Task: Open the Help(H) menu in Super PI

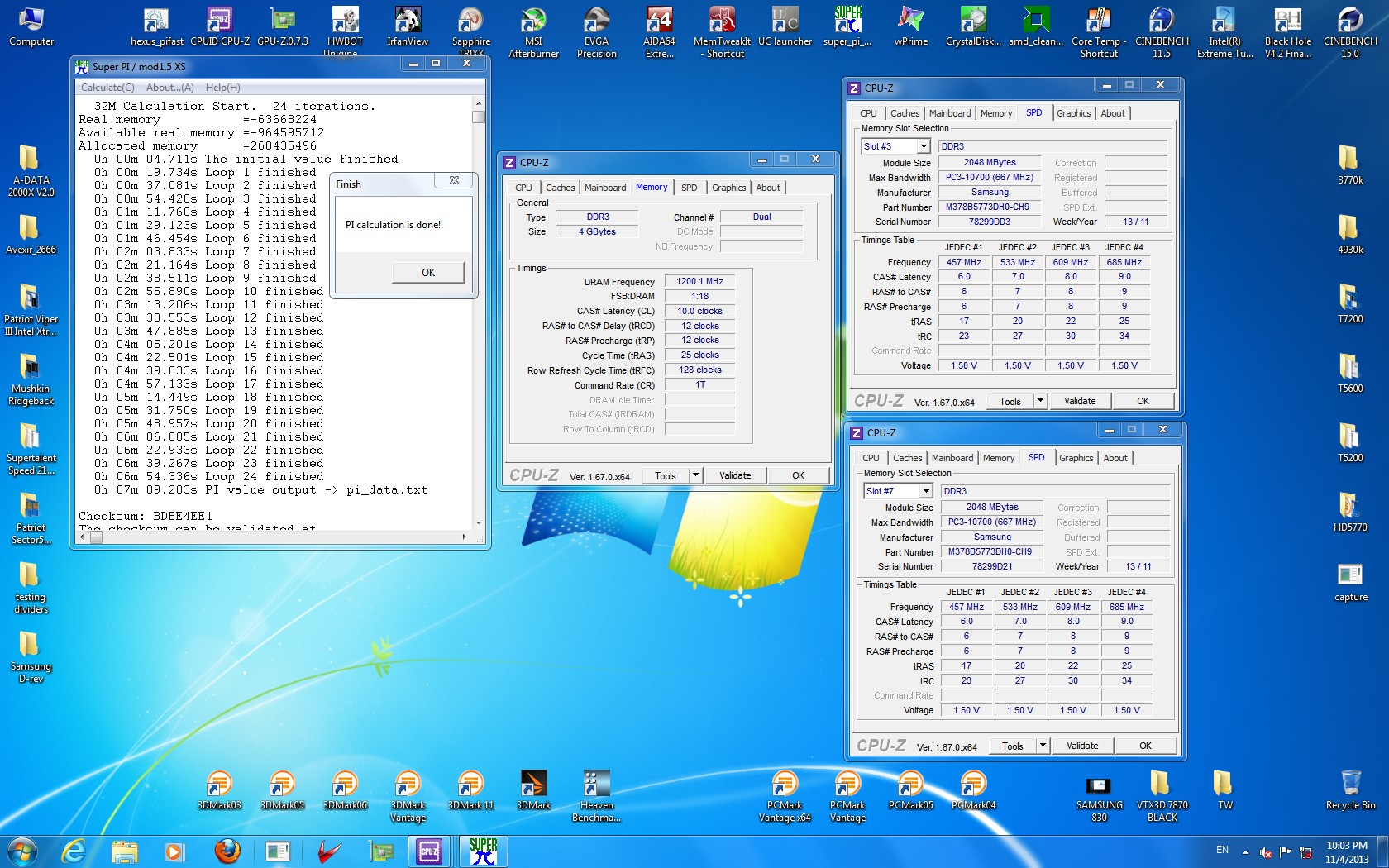Action: 223,87
